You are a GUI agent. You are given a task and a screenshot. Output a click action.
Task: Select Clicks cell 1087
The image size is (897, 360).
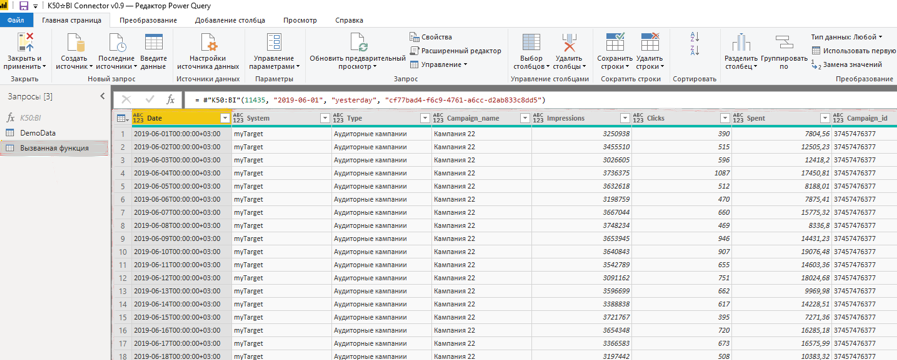coord(681,172)
